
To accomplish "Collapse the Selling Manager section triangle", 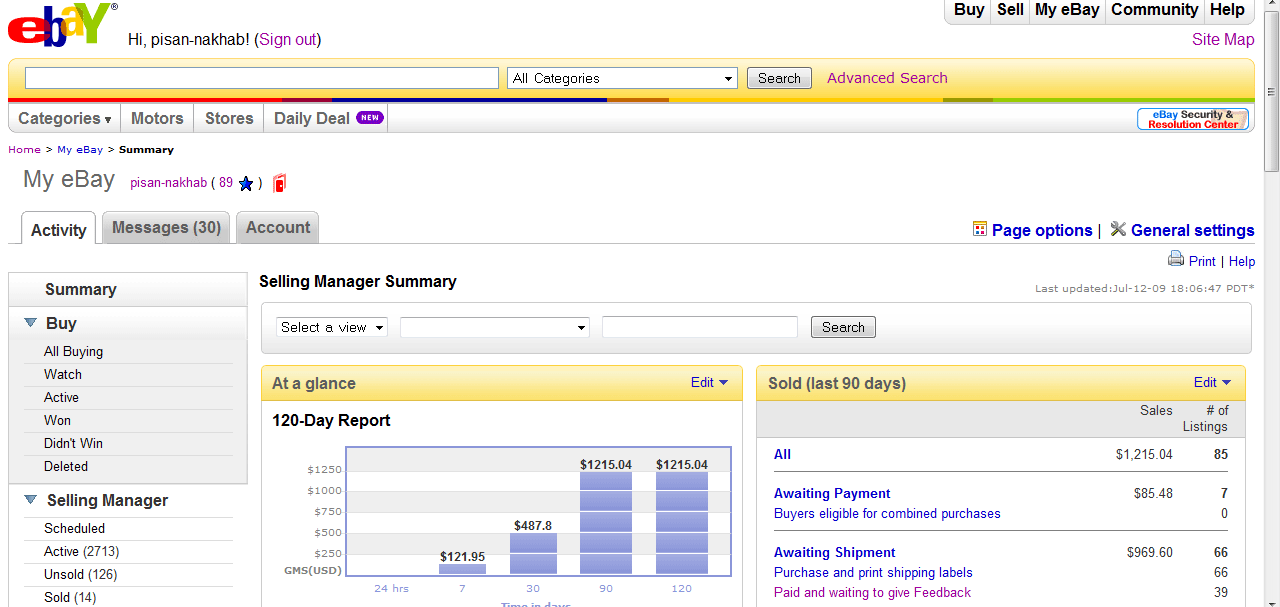I will tap(30, 500).
